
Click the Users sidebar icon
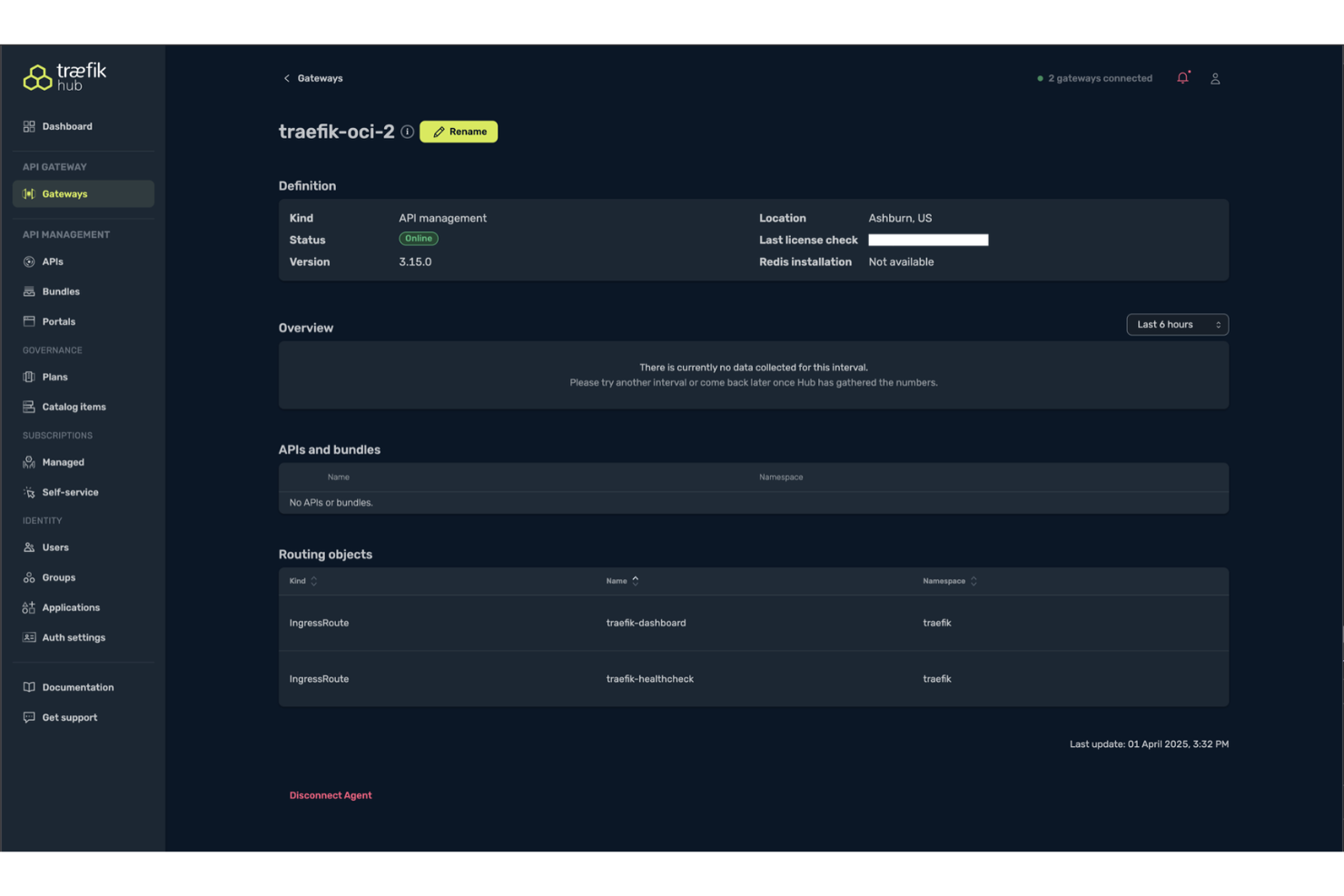[x=29, y=547]
